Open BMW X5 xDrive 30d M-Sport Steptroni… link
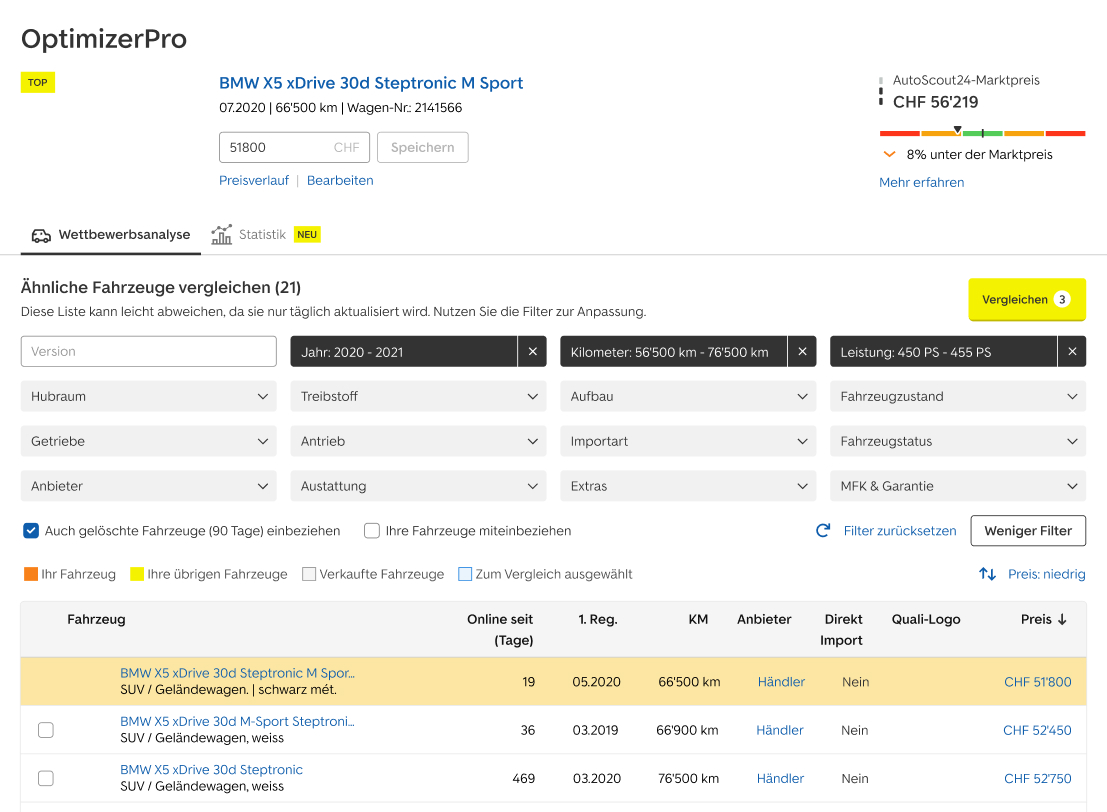1107x812 pixels. (237, 722)
